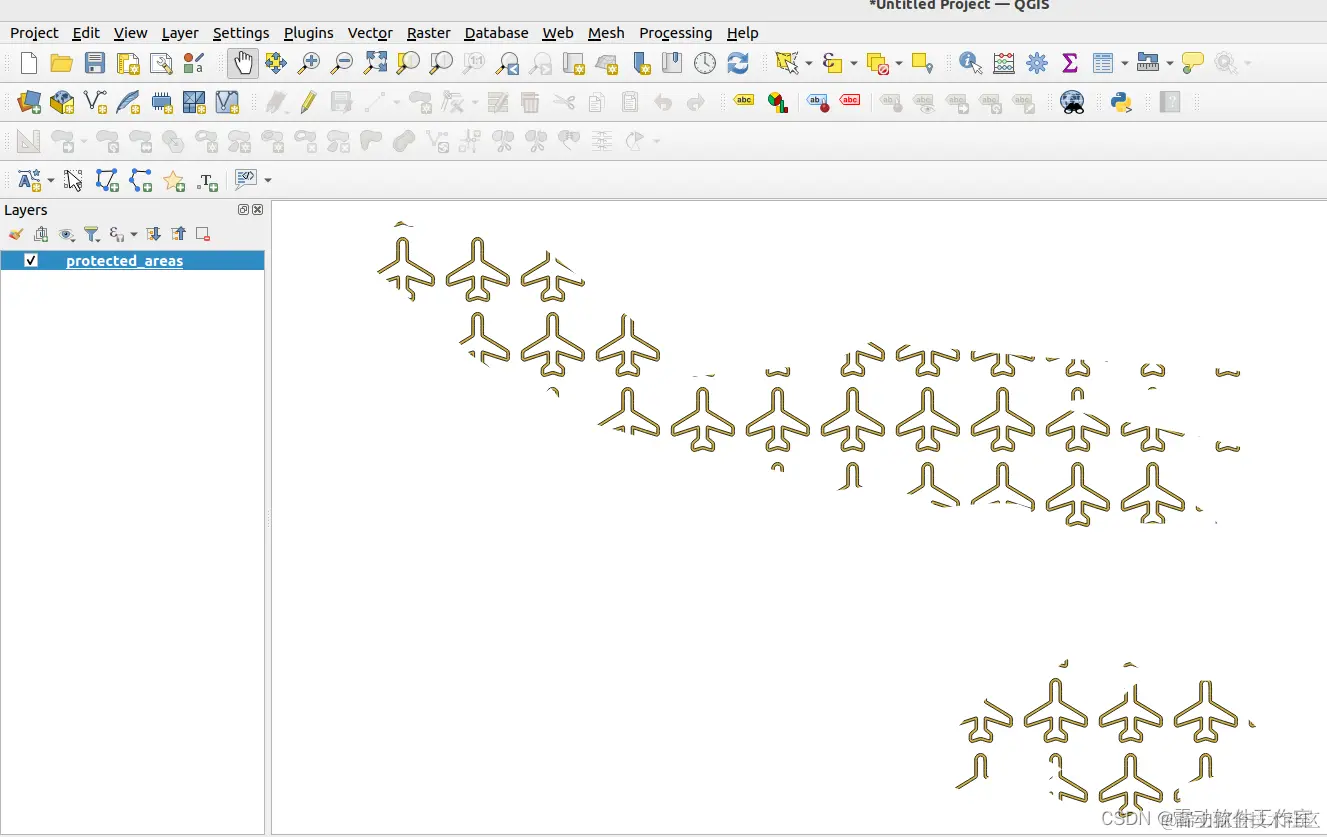The image size is (1327, 837).
Task: Open the Raster menu
Action: tap(428, 33)
